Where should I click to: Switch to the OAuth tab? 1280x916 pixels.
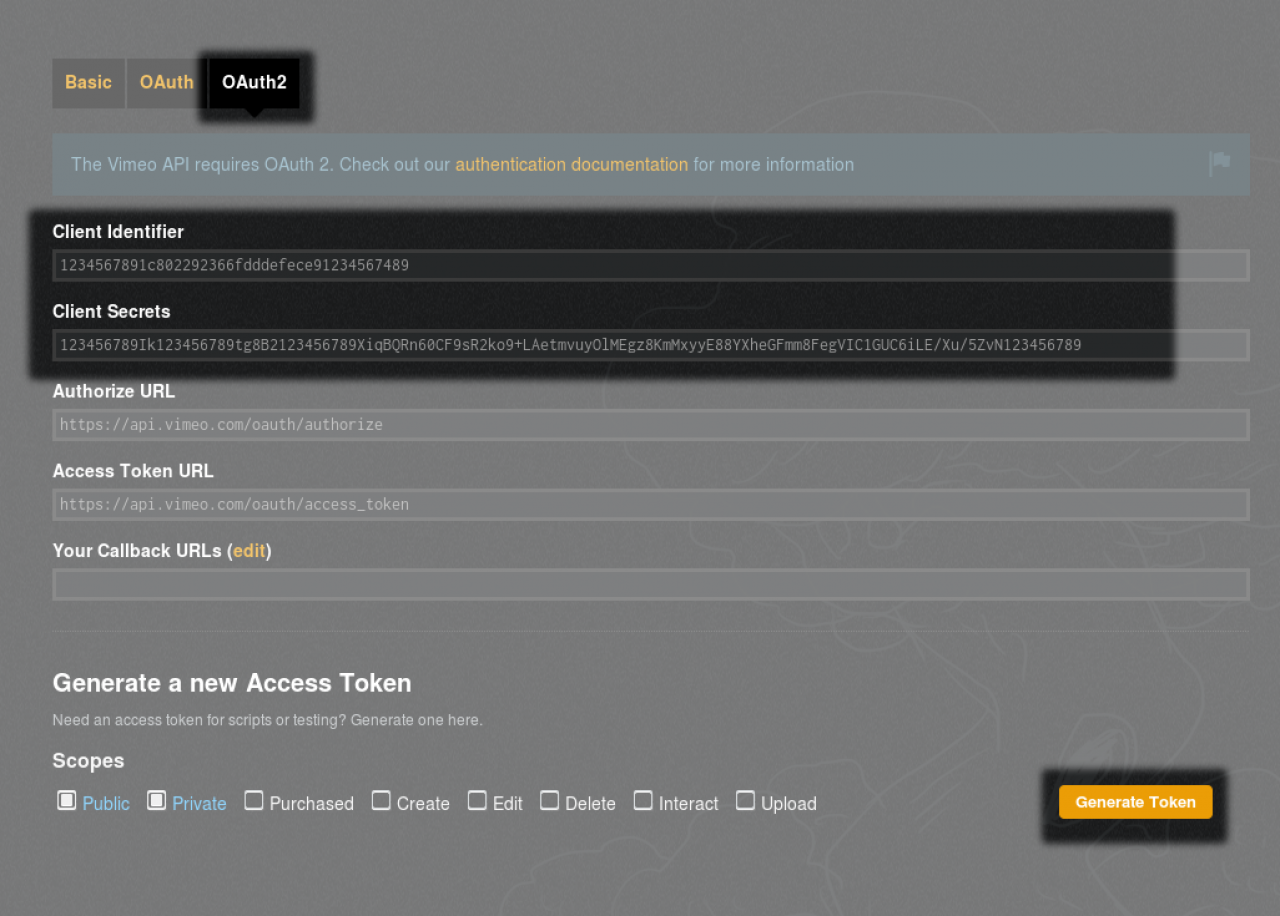[166, 82]
